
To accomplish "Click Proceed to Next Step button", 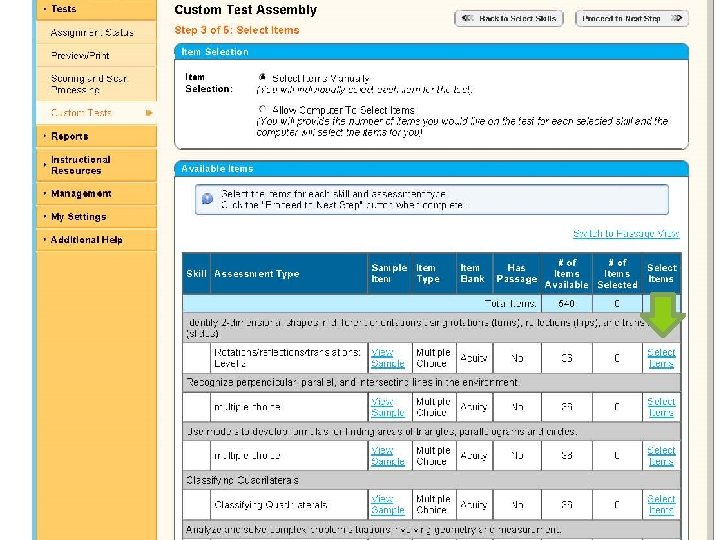I will click(x=632, y=18).
